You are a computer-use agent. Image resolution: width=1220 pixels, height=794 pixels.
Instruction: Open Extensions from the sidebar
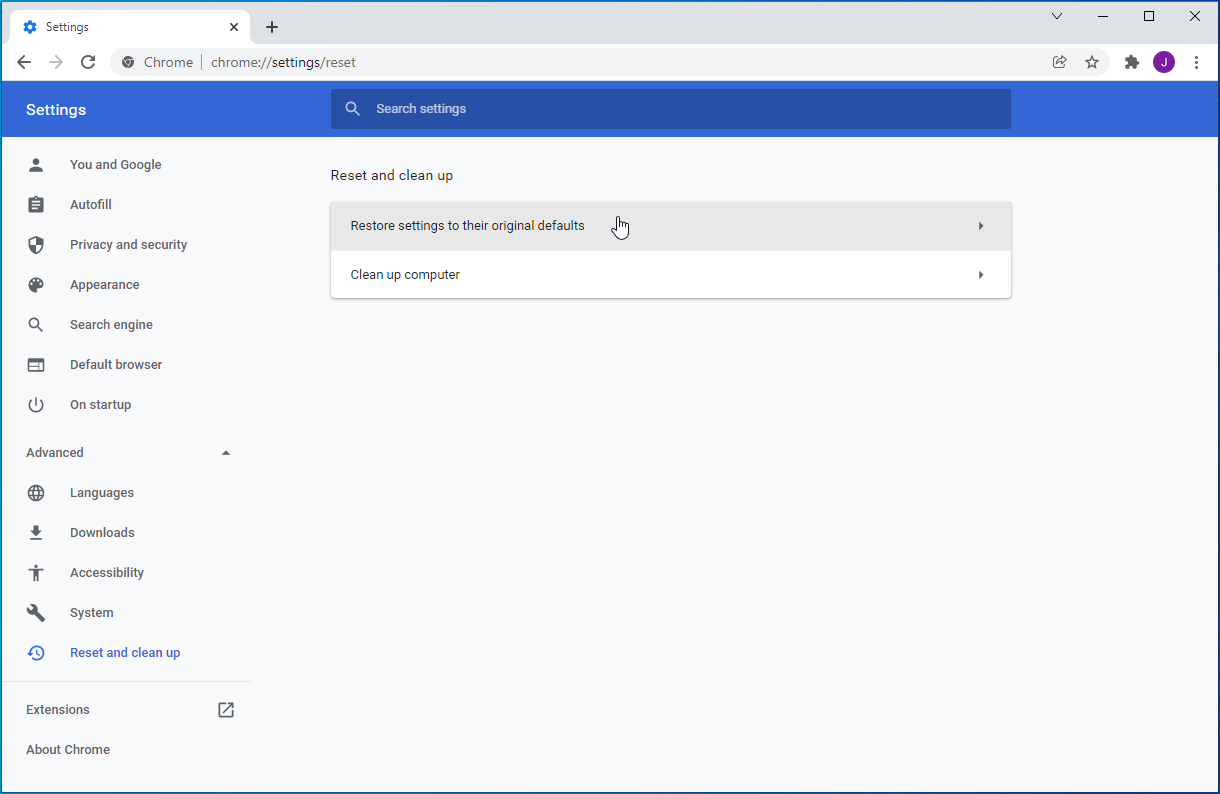pos(57,709)
